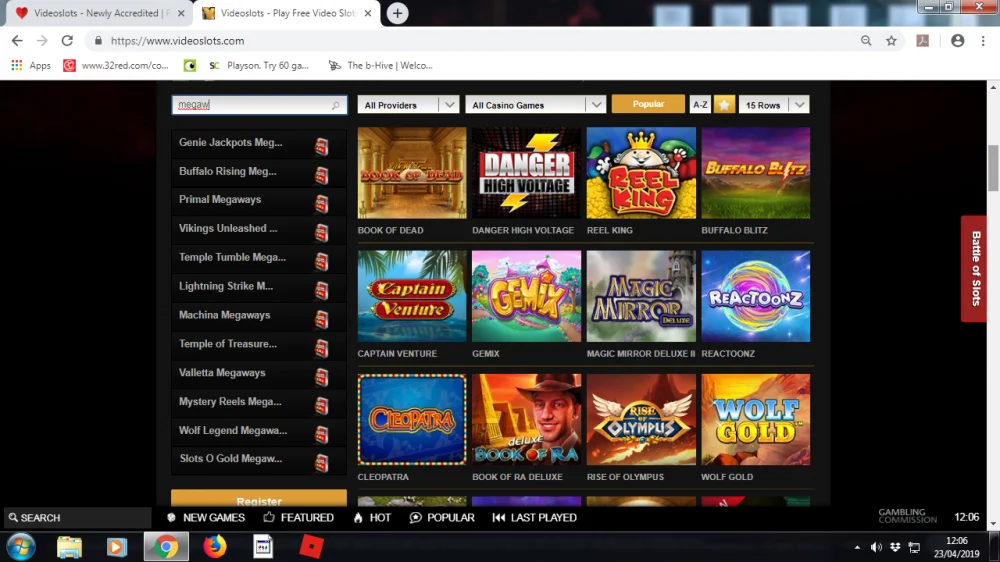Expand the All Casino Games dropdown
The image size is (1000, 562).
[x=535, y=105]
